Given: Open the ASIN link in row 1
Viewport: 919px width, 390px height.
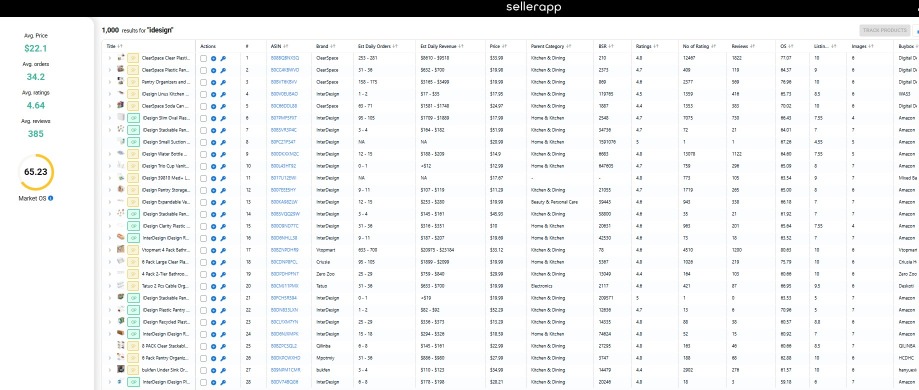Looking at the screenshot, I should click(x=284, y=58).
